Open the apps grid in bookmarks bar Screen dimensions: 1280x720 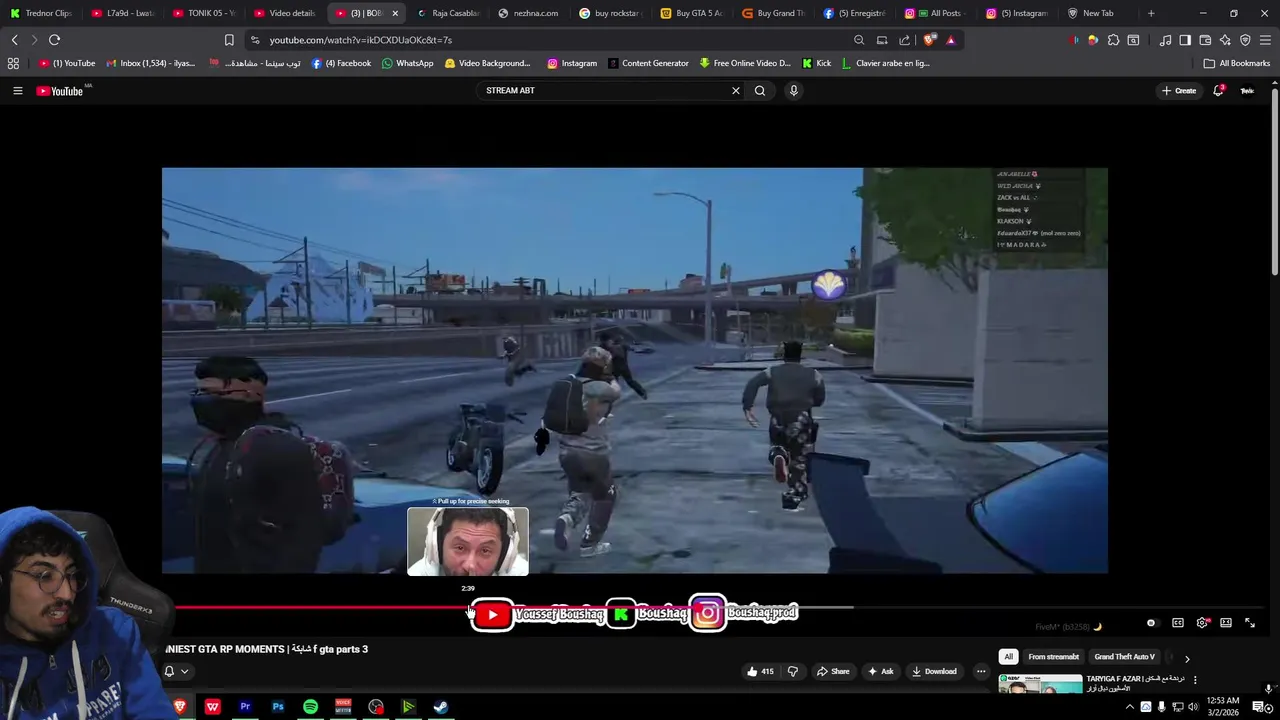tap(13, 63)
